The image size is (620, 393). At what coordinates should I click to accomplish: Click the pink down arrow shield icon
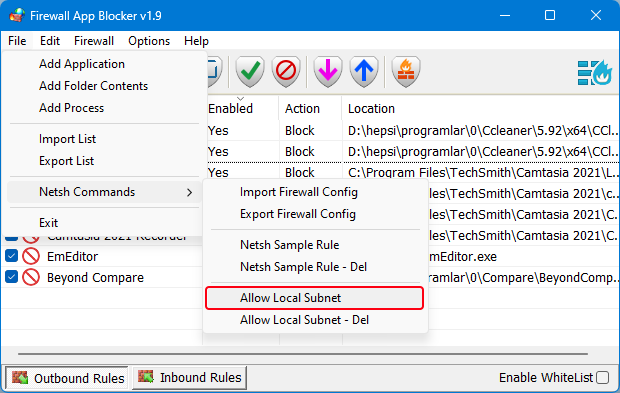(x=328, y=72)
